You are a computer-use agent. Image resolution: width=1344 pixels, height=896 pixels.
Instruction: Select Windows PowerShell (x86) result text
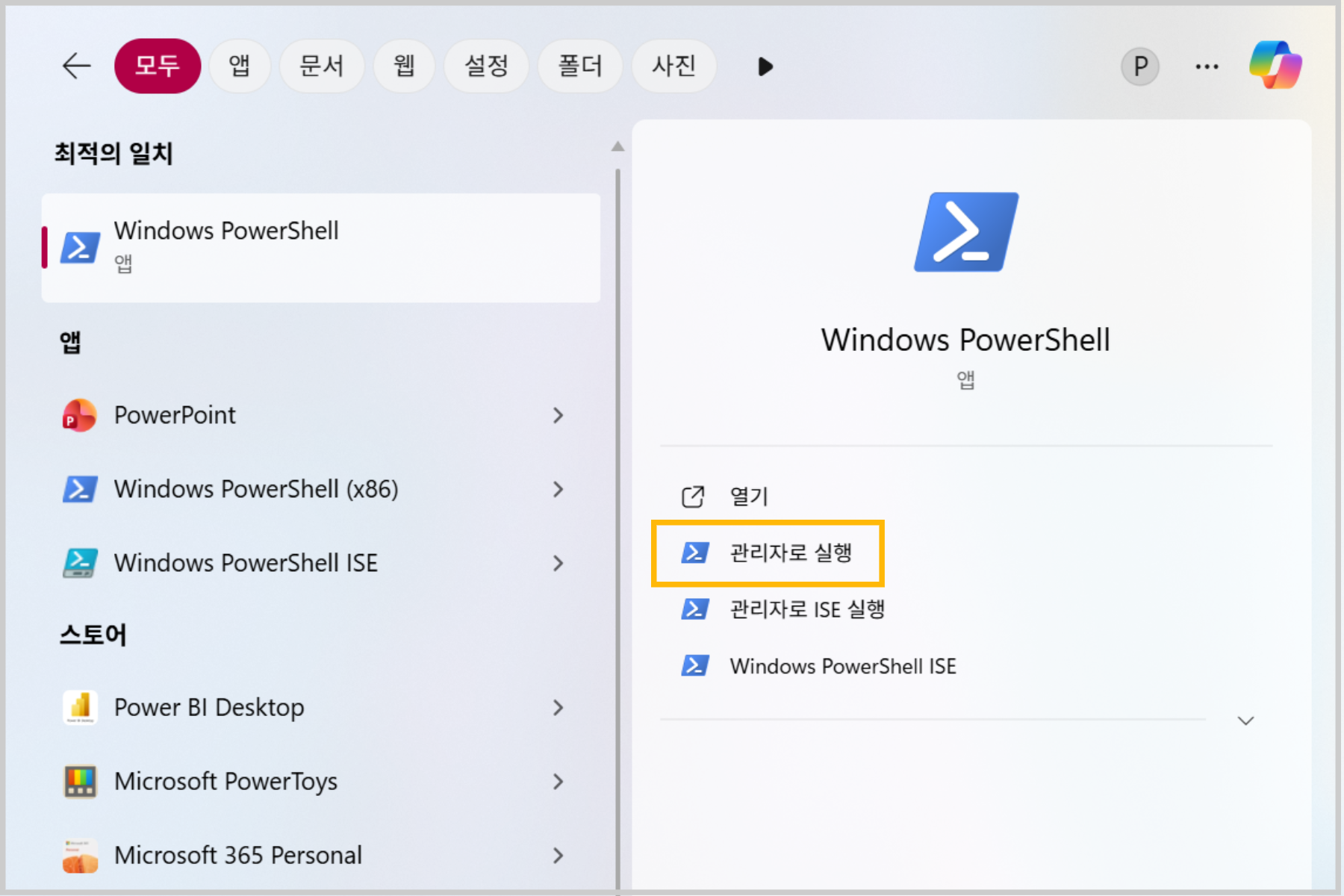[x=256, y=489]
